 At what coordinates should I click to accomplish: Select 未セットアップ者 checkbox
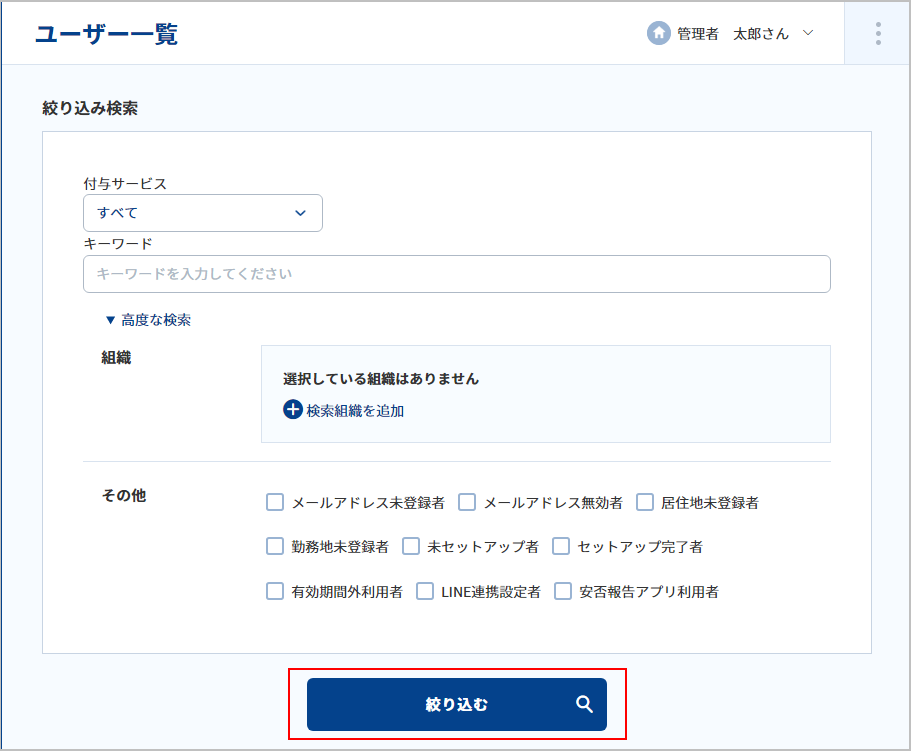pos(411,546)
